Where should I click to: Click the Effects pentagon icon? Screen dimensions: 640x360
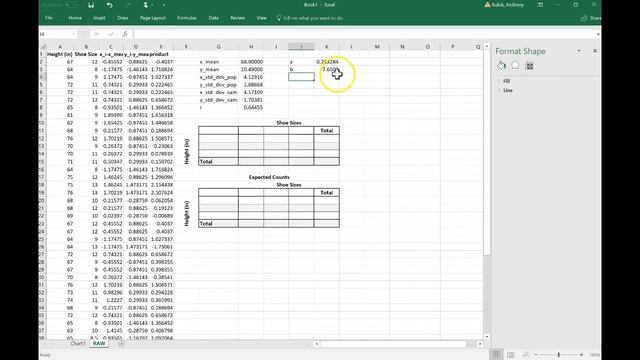point(515,66)
